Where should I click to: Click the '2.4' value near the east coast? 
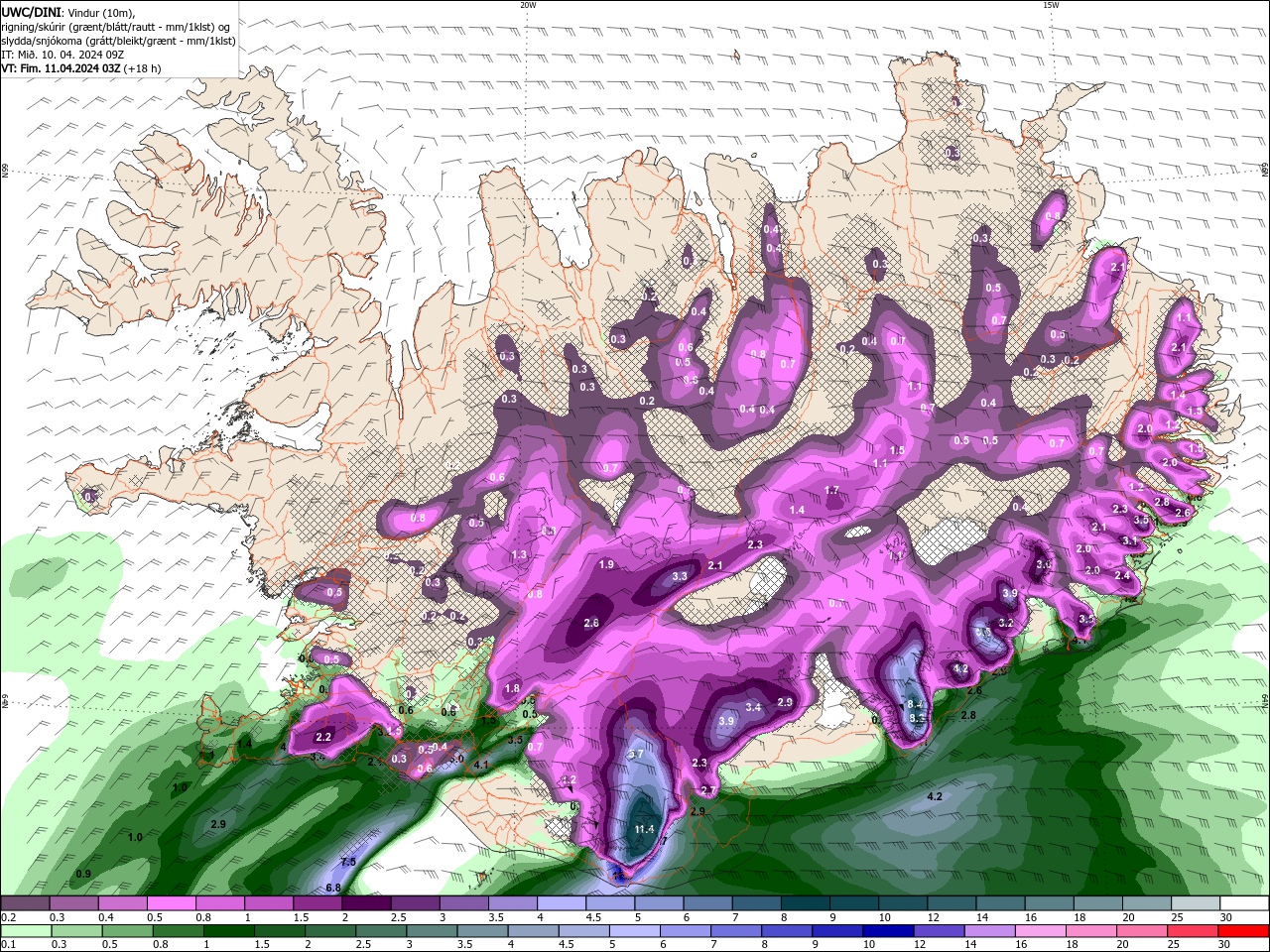(1122, 576)
